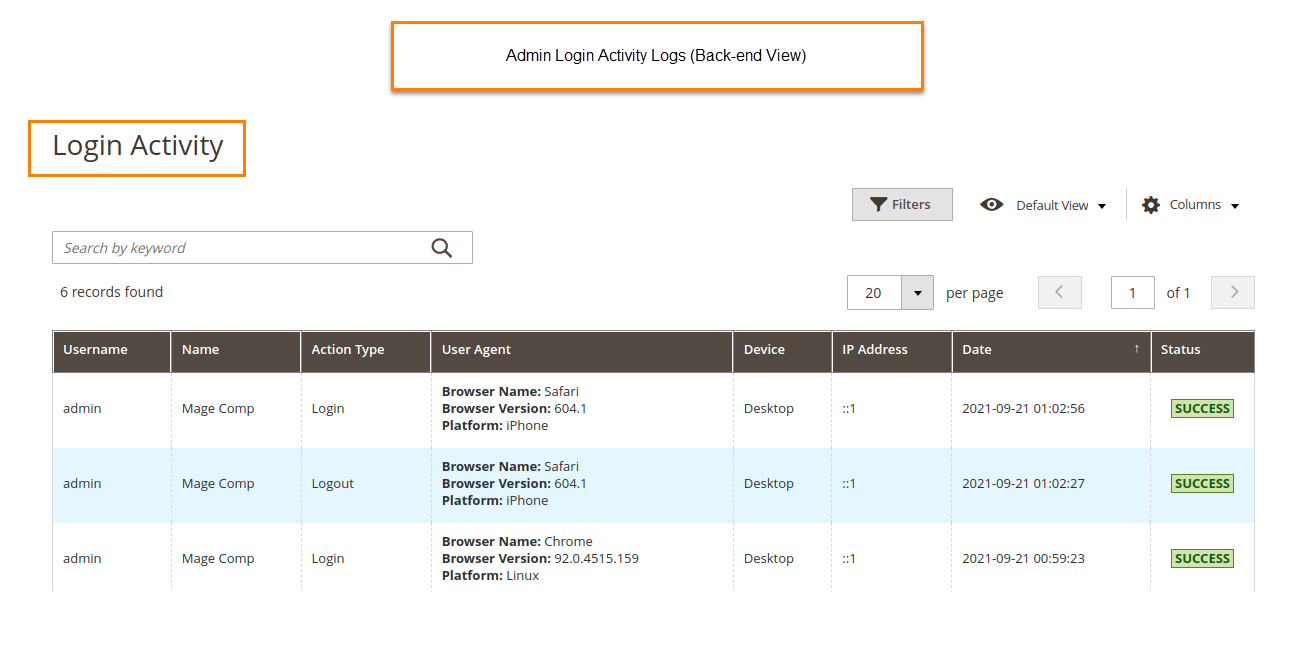Click the search magnifier icon
This screenshot has width=1300, height=665.
pyautogui.click(x=441, y=248)
